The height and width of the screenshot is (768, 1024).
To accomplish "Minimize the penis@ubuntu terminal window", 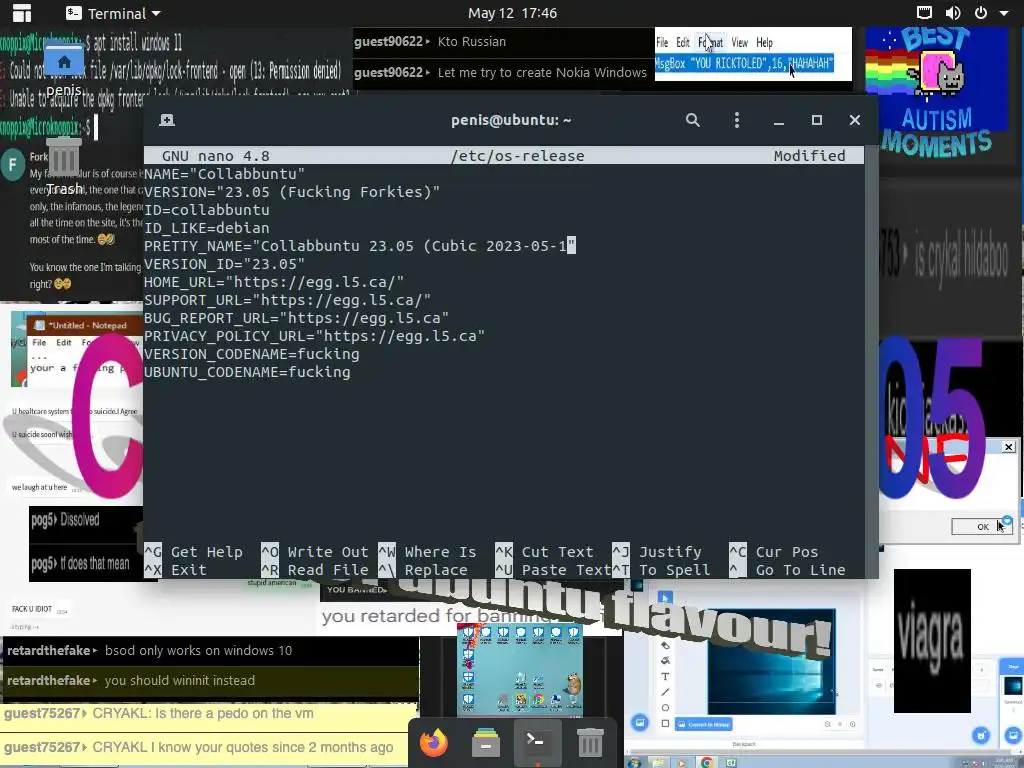I will click(778, 121).
